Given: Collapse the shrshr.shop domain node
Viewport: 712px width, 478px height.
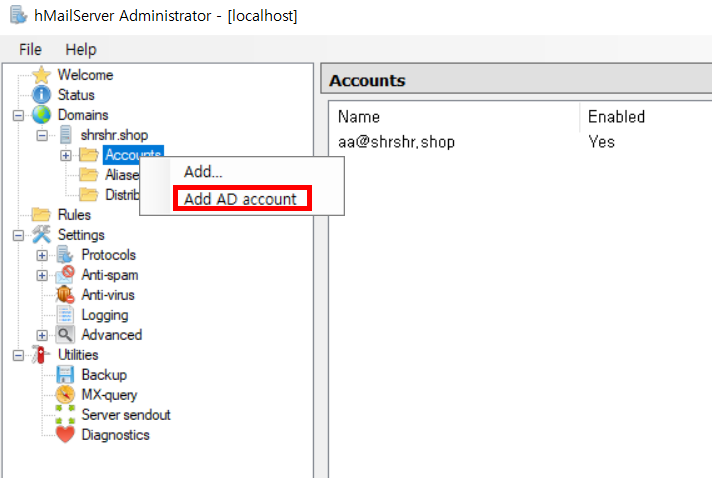Looking at the screenshot, I should [42, 135].
